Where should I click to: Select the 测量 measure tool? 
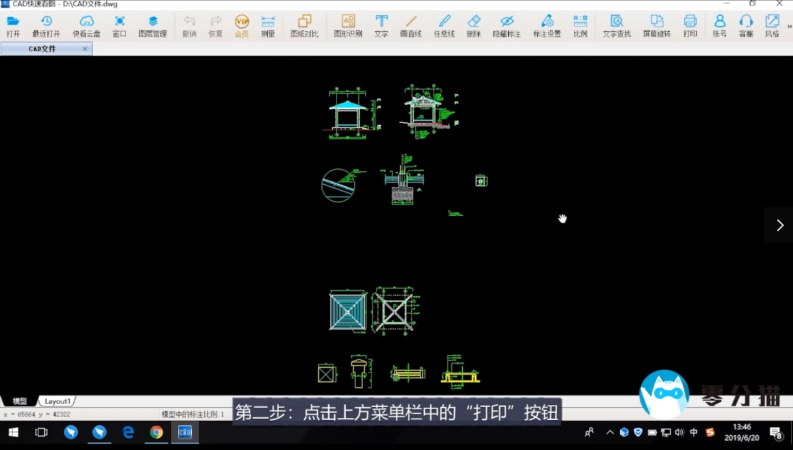pos(267,25)
